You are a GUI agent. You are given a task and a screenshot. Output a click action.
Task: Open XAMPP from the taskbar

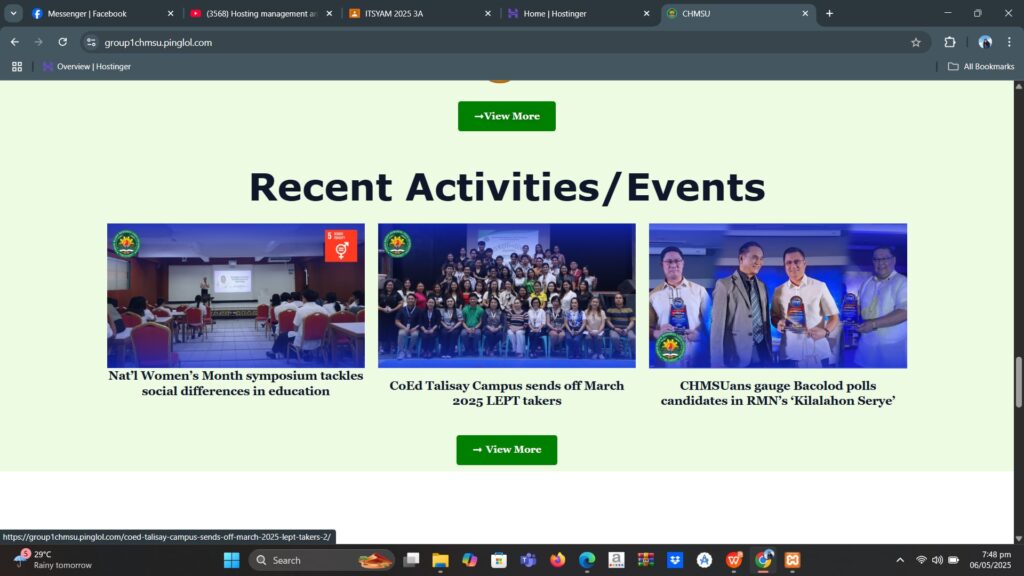pos(792,560)
